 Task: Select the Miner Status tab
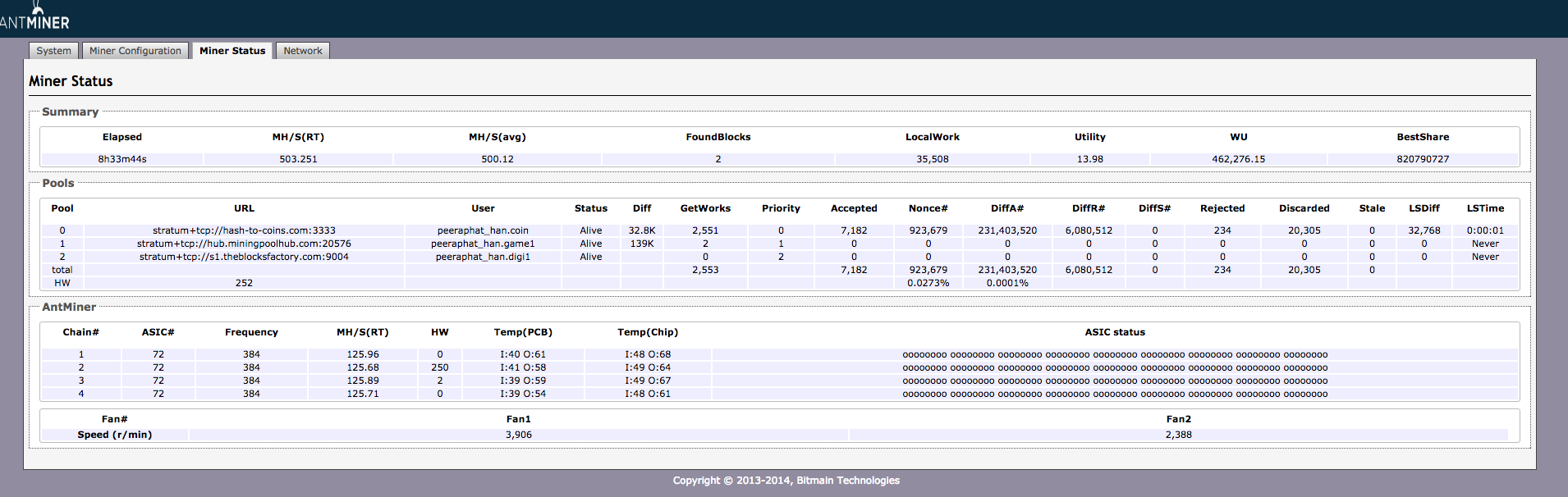point(232,51)
